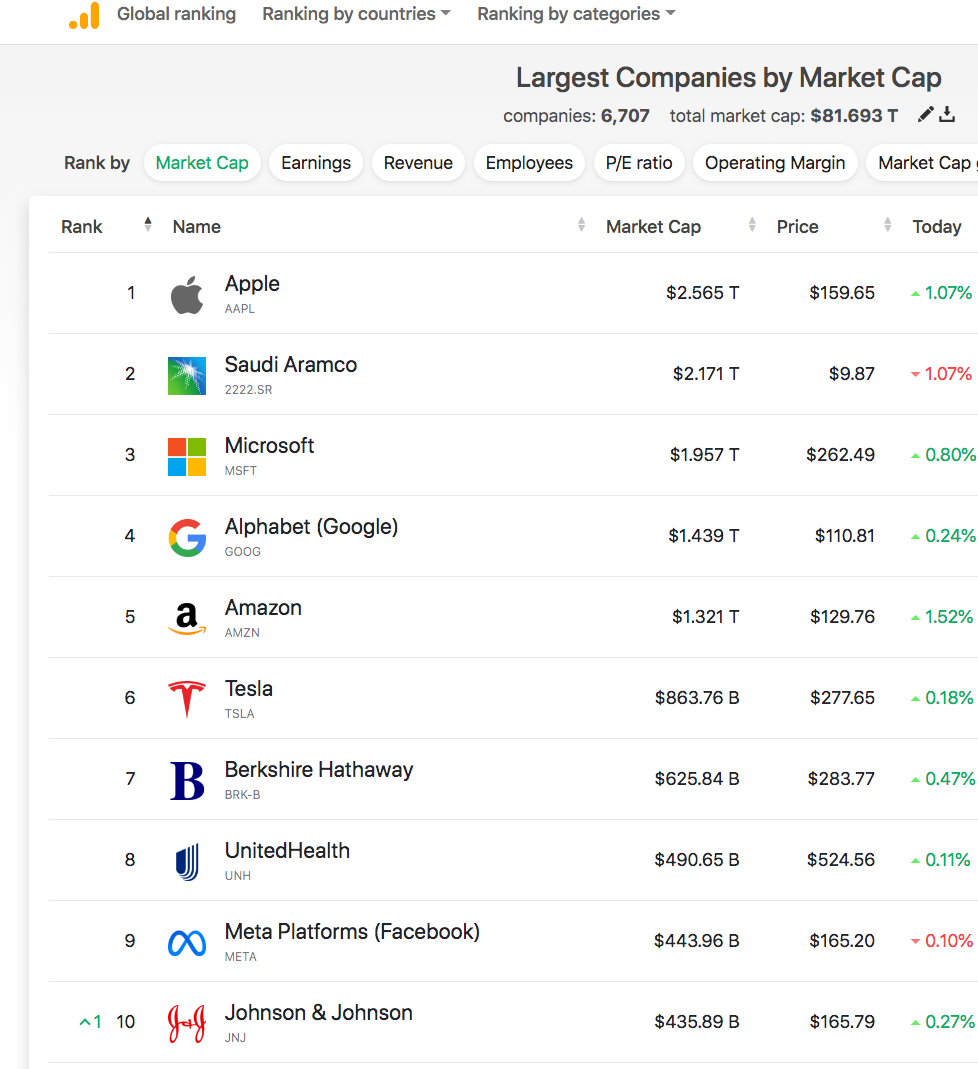Open the Johnson & Johnson company link
Screen dimensions: 978x1069
[x=318, y=1012]
